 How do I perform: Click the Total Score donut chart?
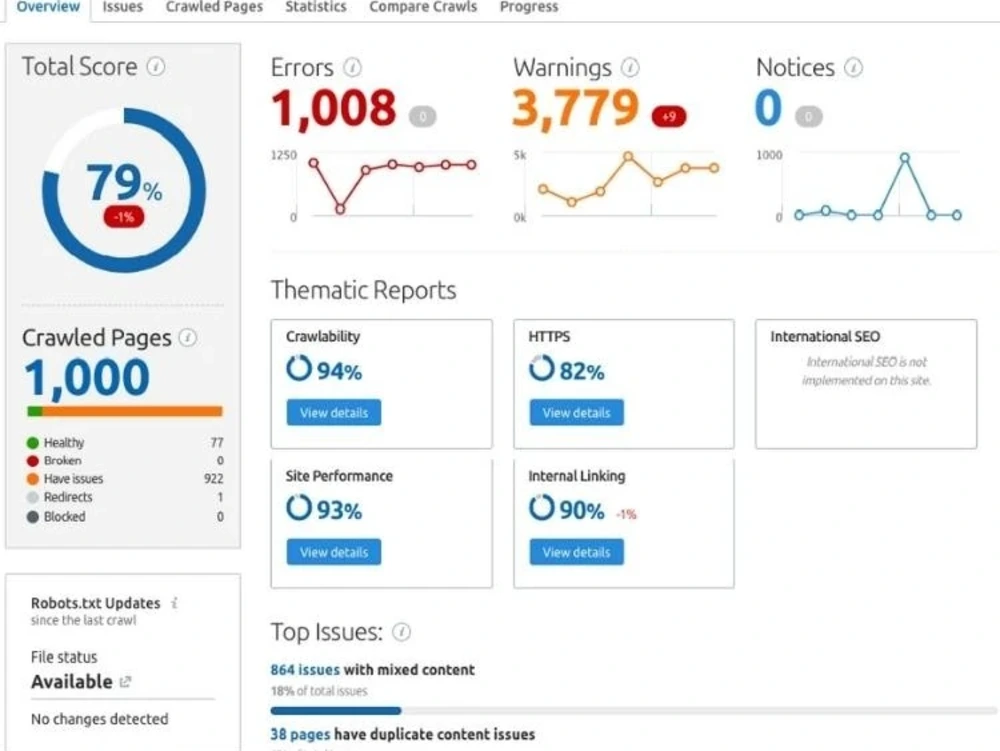(x=124, y=190)
